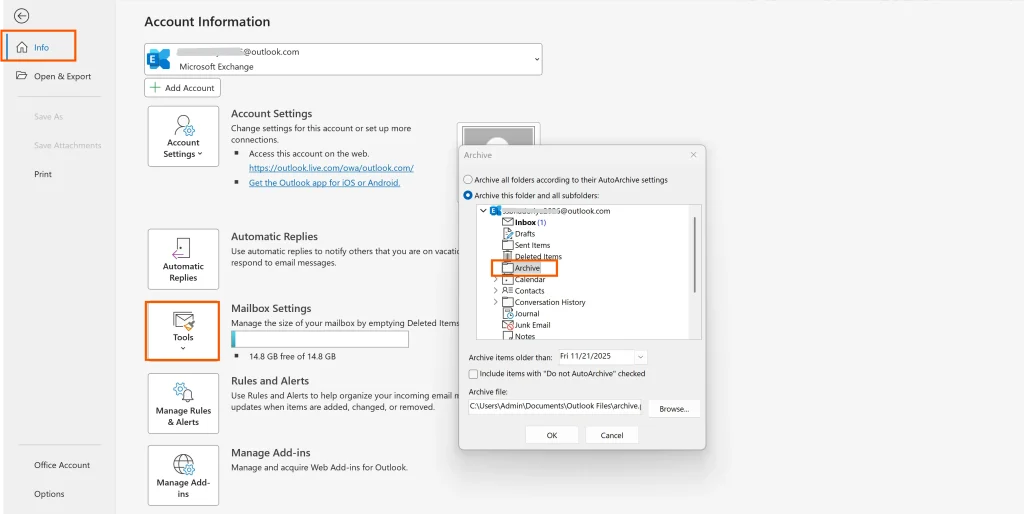Click the Conversation History folder icon
1024x514 pixels.
click(507, 302)
